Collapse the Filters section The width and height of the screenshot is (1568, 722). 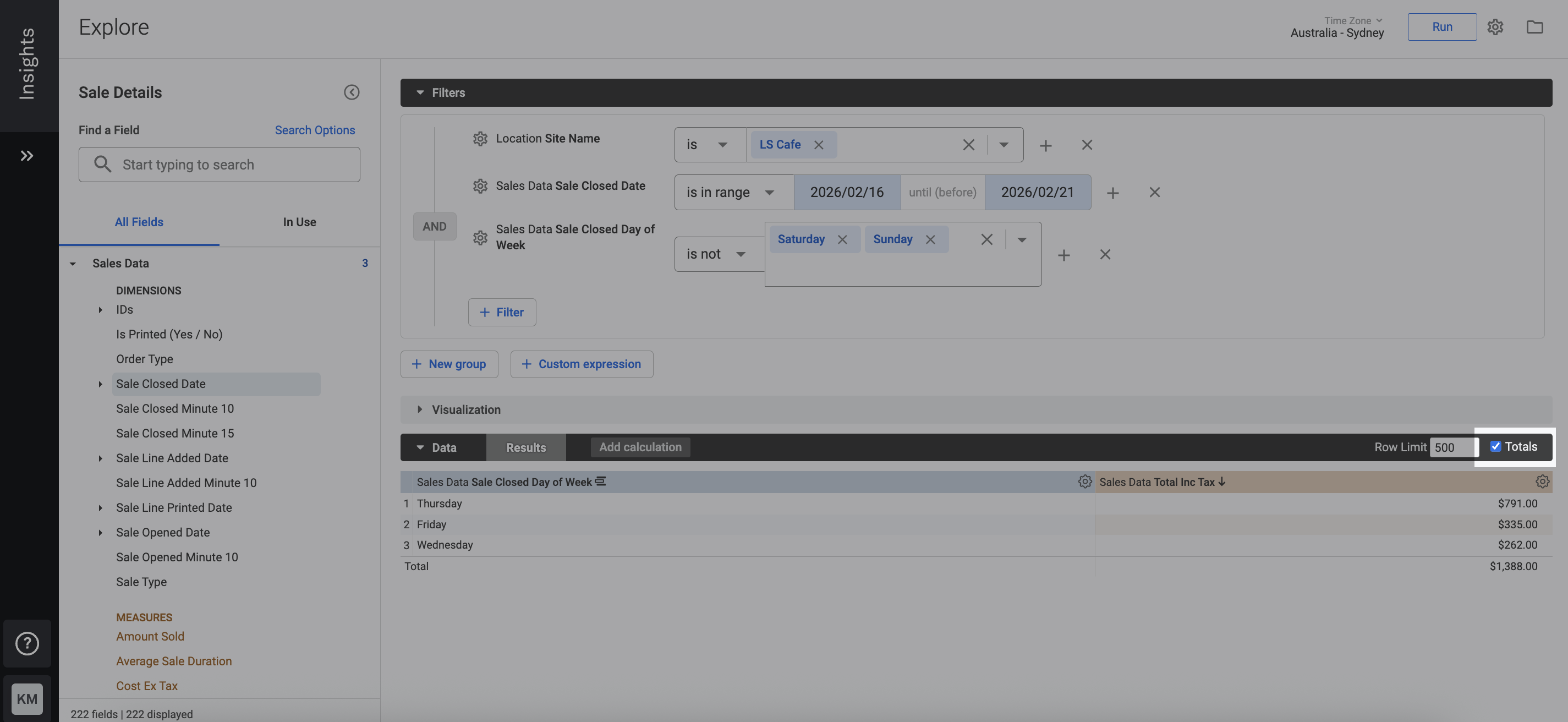[x=420, y=92]
